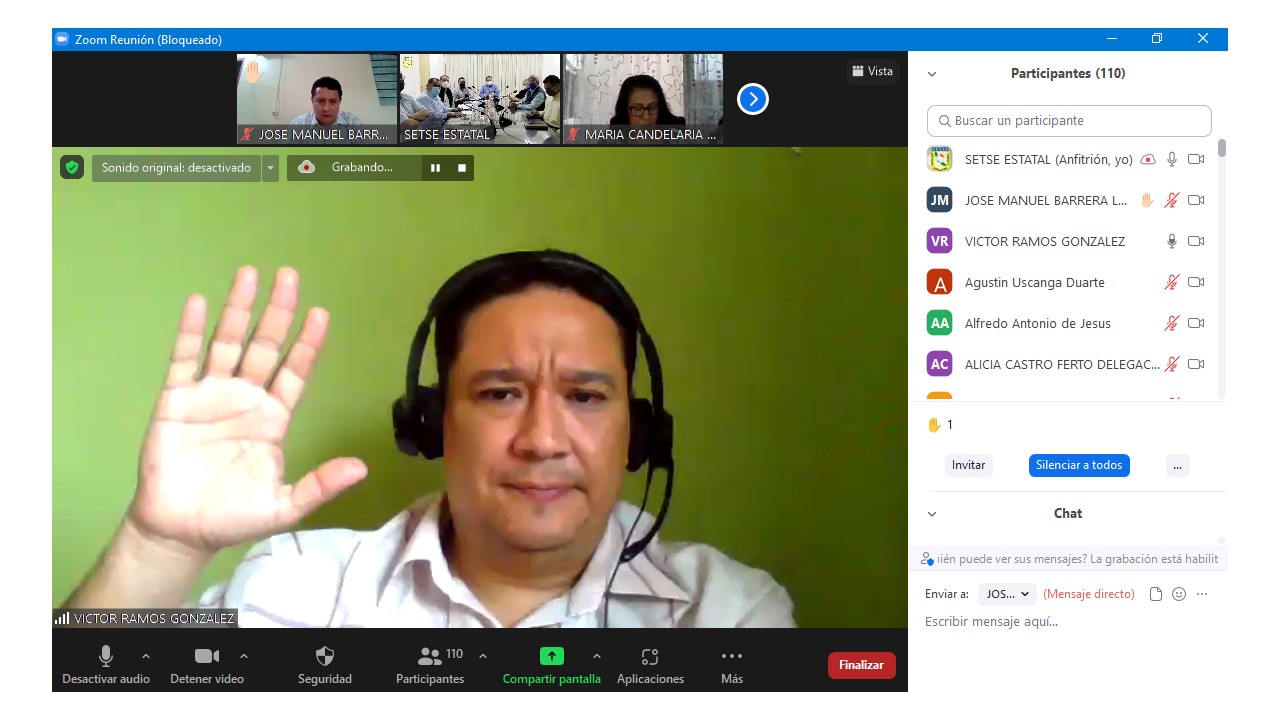Open Enviar a recipient dropdown
The image size is (1280, 720).
1007,594
